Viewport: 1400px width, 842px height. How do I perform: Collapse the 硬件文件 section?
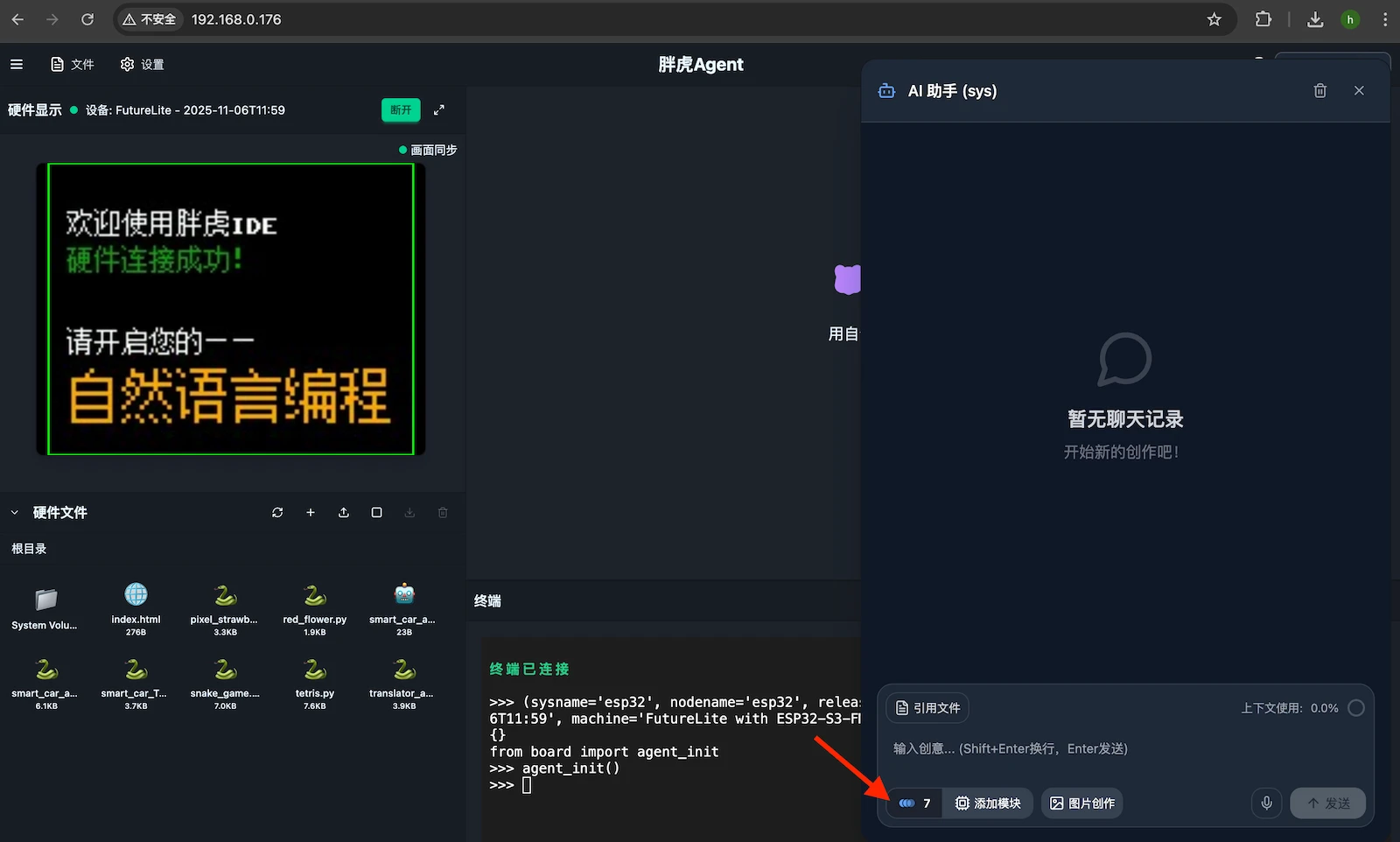(15, 513)
